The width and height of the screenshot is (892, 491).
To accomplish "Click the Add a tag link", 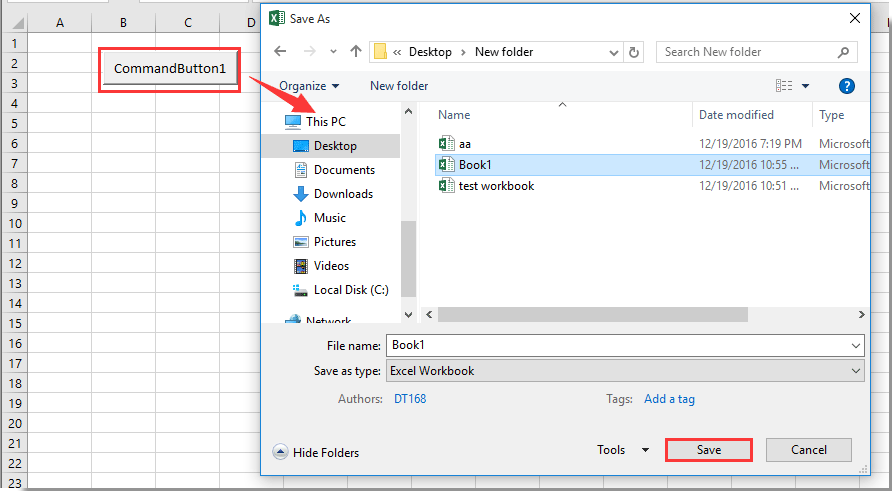I will click(669, 399).
